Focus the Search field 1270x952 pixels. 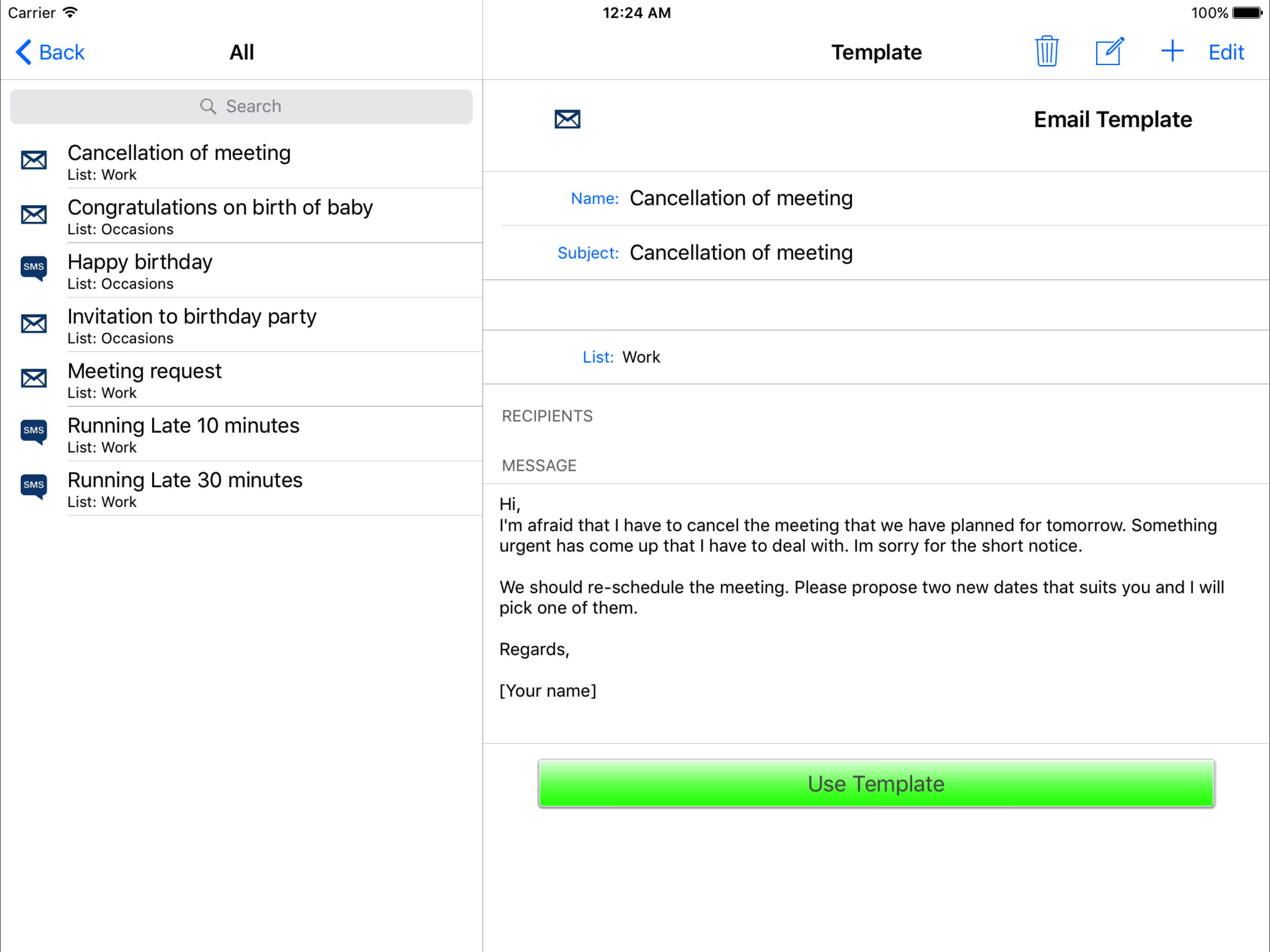(x=241, y=107)
